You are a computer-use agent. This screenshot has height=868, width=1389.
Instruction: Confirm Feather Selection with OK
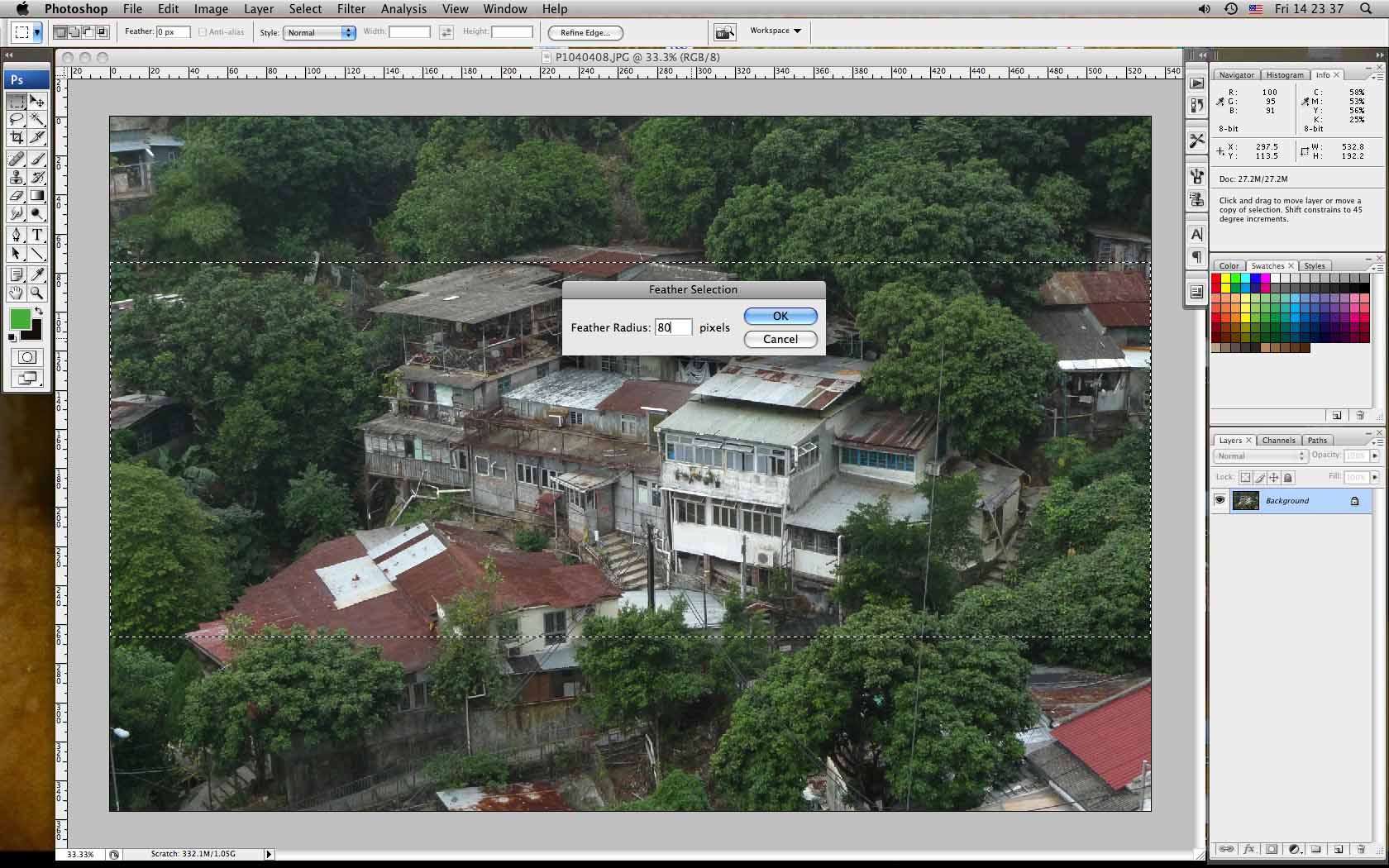point(780,316)
